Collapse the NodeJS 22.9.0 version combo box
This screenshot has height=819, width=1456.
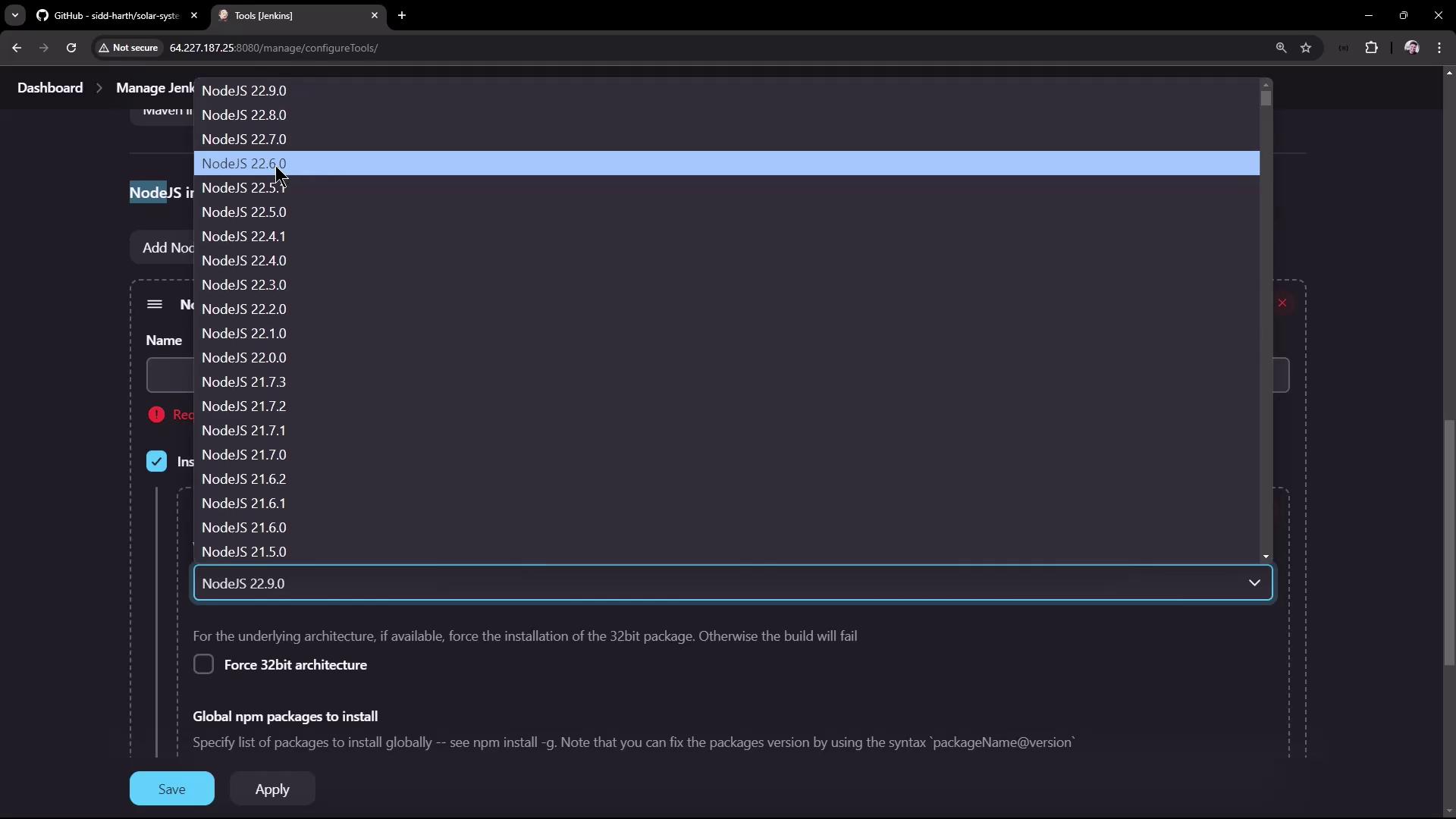1254,583
